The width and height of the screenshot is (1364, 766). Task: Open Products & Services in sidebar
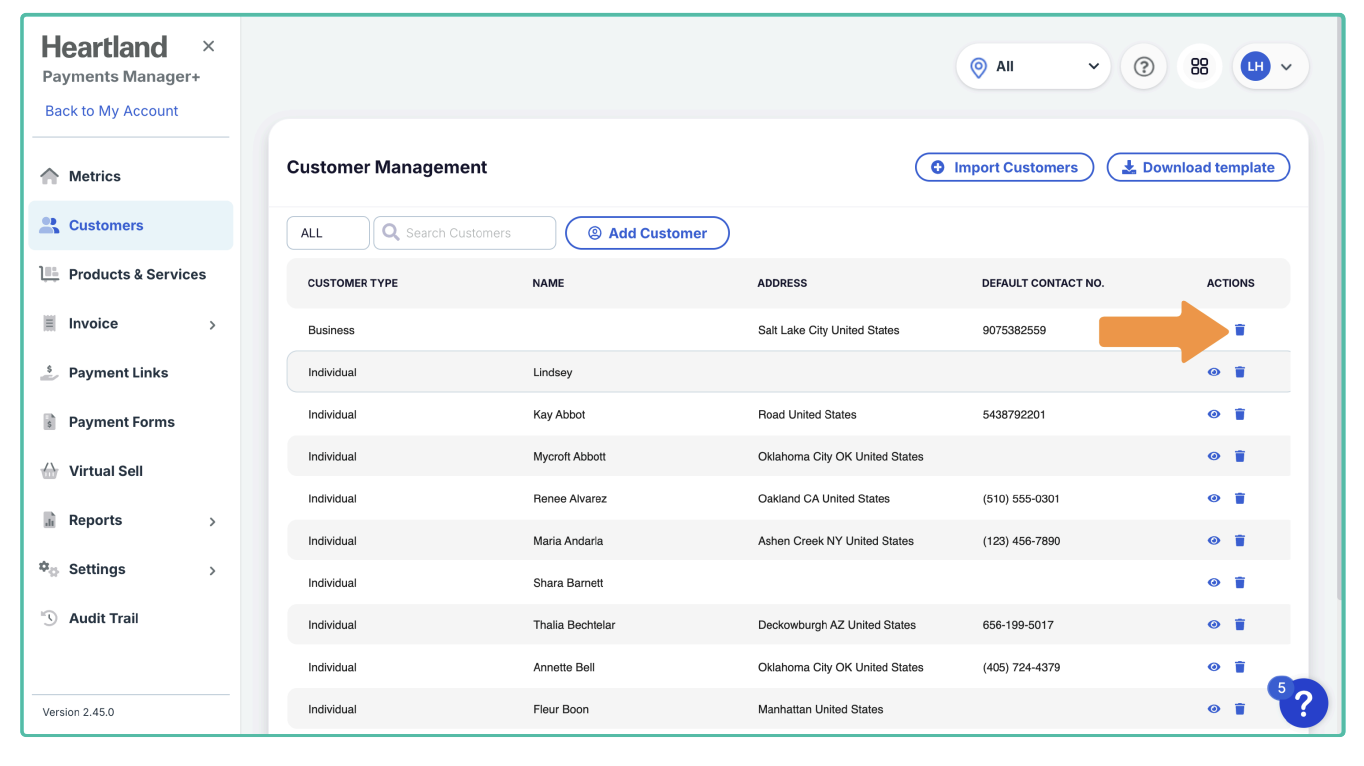tap(136, 274)
